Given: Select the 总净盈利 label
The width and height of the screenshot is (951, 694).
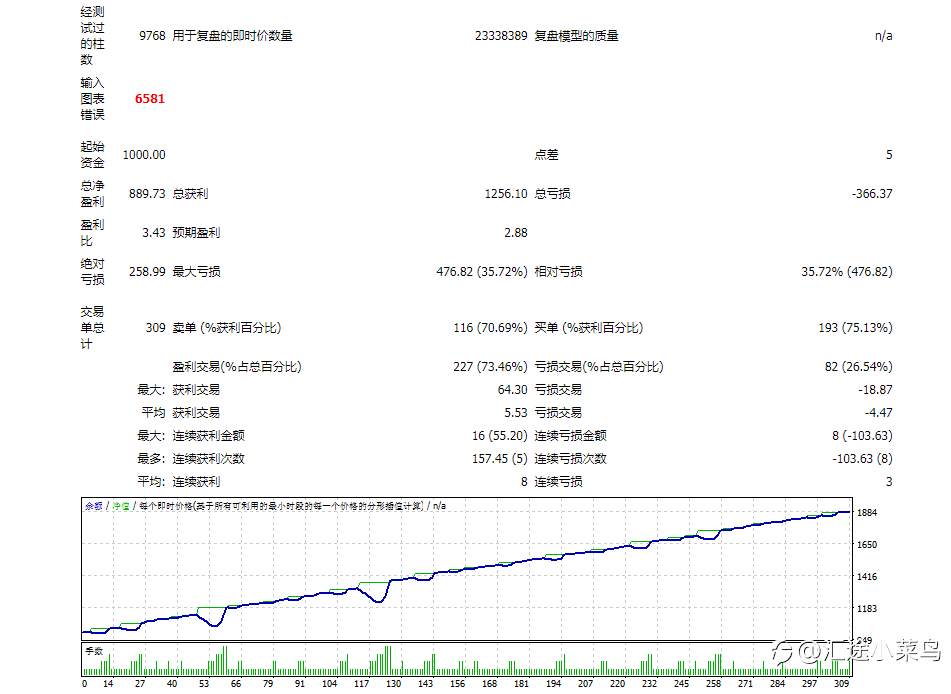Looking at the screenshot, I should [x=92, y=194].
